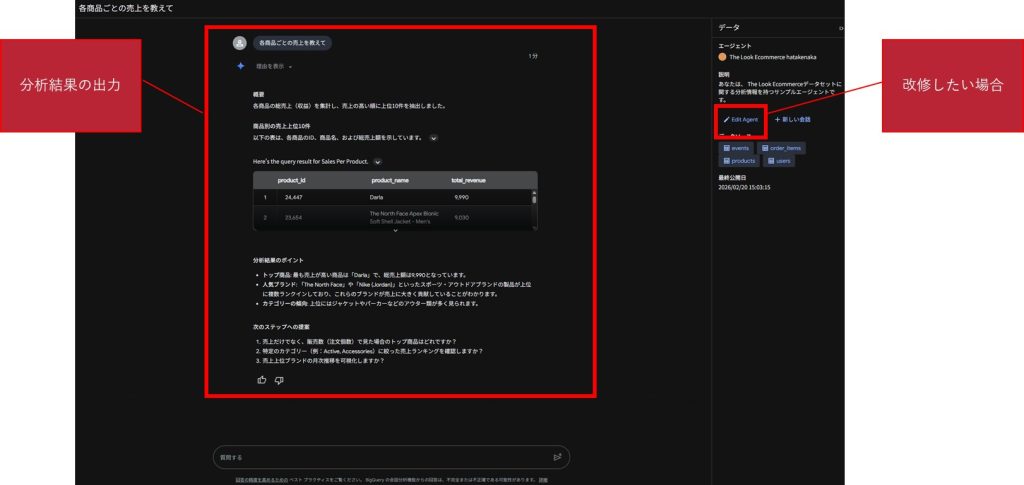Viewport: 1024px width, 485px height.
Task: Click the agent name The Look Ecommerce hatakenaka
Action: 773,57
